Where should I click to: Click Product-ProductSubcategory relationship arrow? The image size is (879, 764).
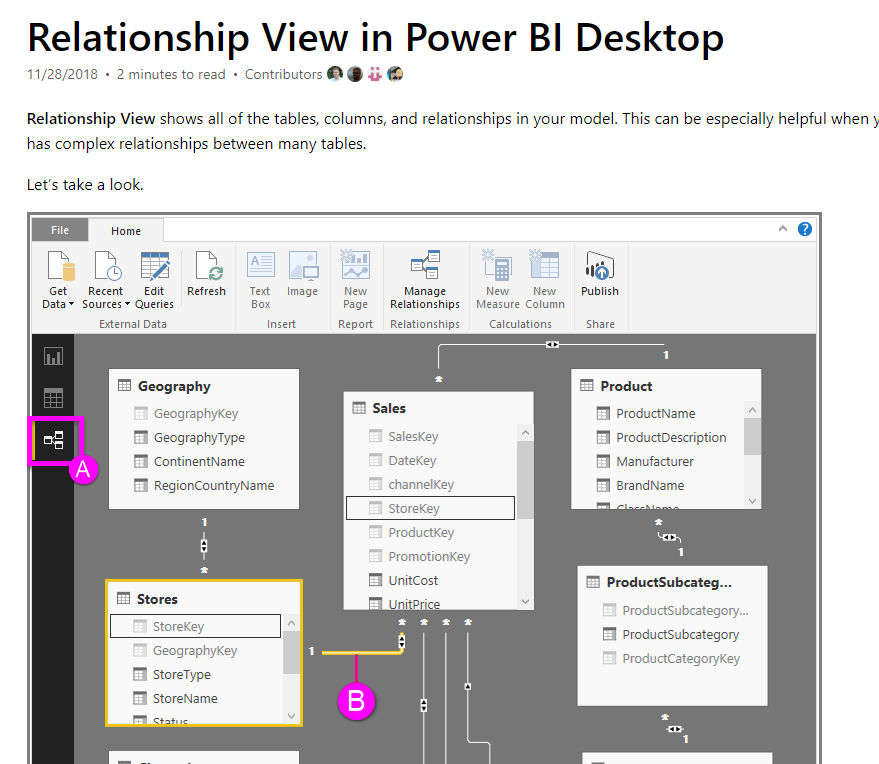coord(669,538)
